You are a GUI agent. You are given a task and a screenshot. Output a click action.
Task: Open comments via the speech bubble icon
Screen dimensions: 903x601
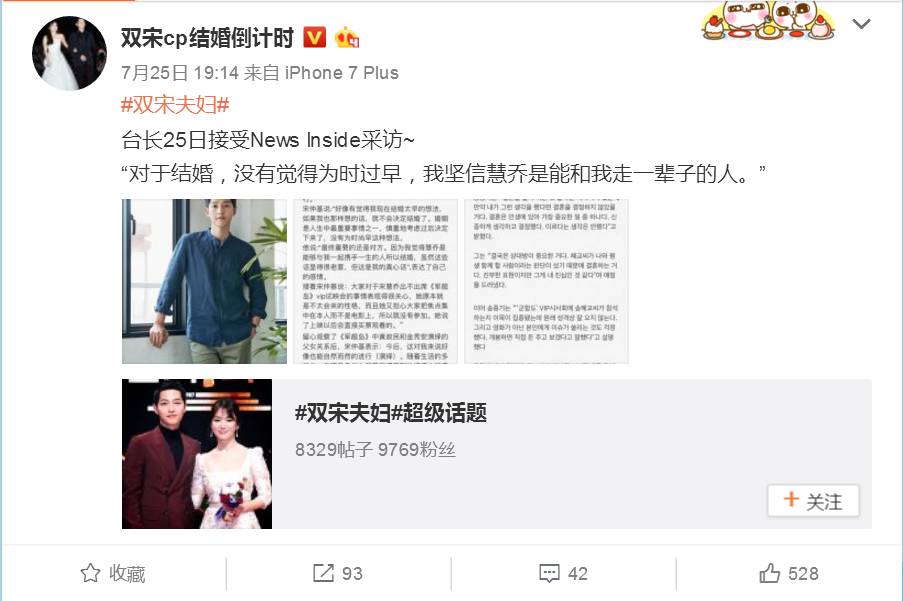point(549,573)
